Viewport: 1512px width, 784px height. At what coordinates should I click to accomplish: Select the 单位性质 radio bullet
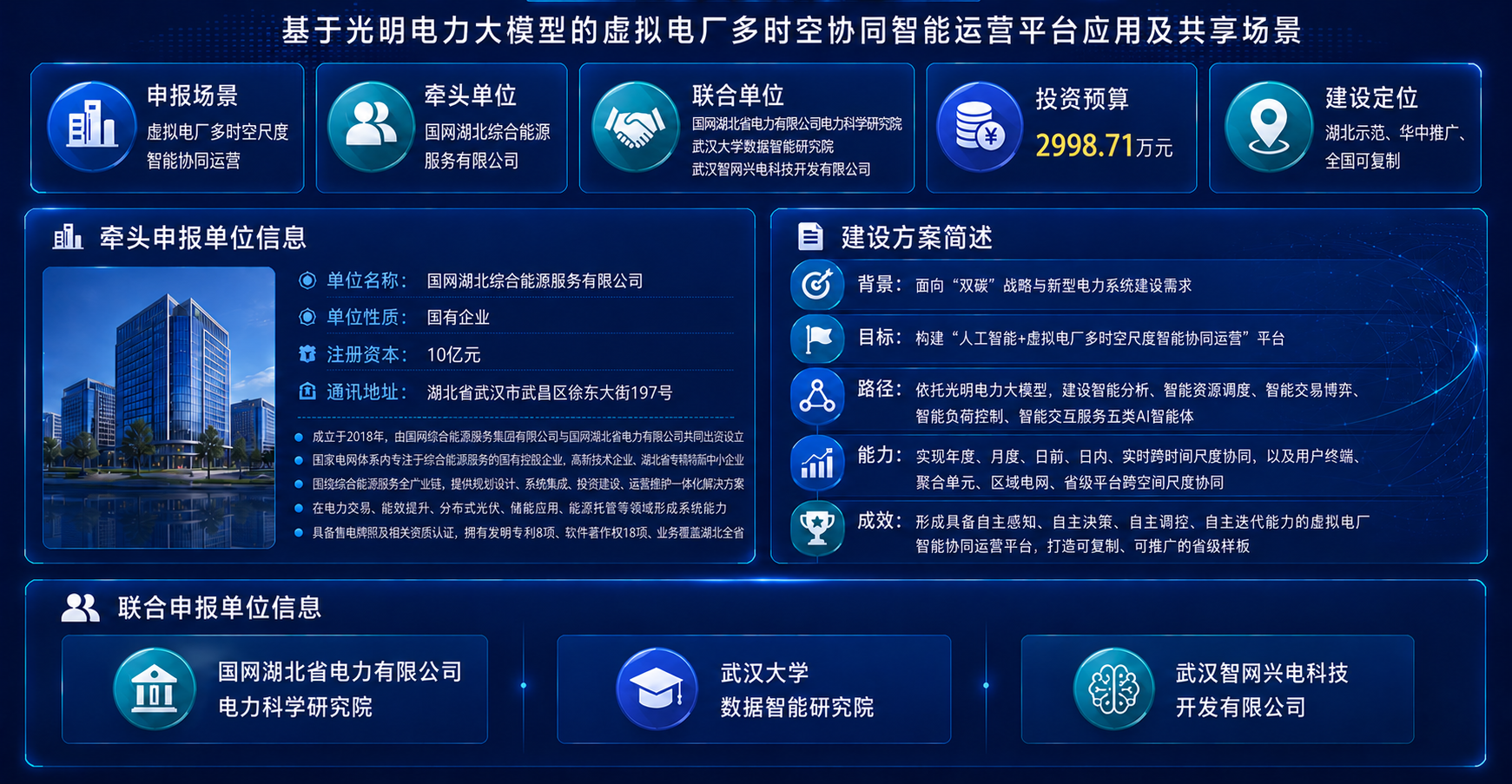pos(307,317)
